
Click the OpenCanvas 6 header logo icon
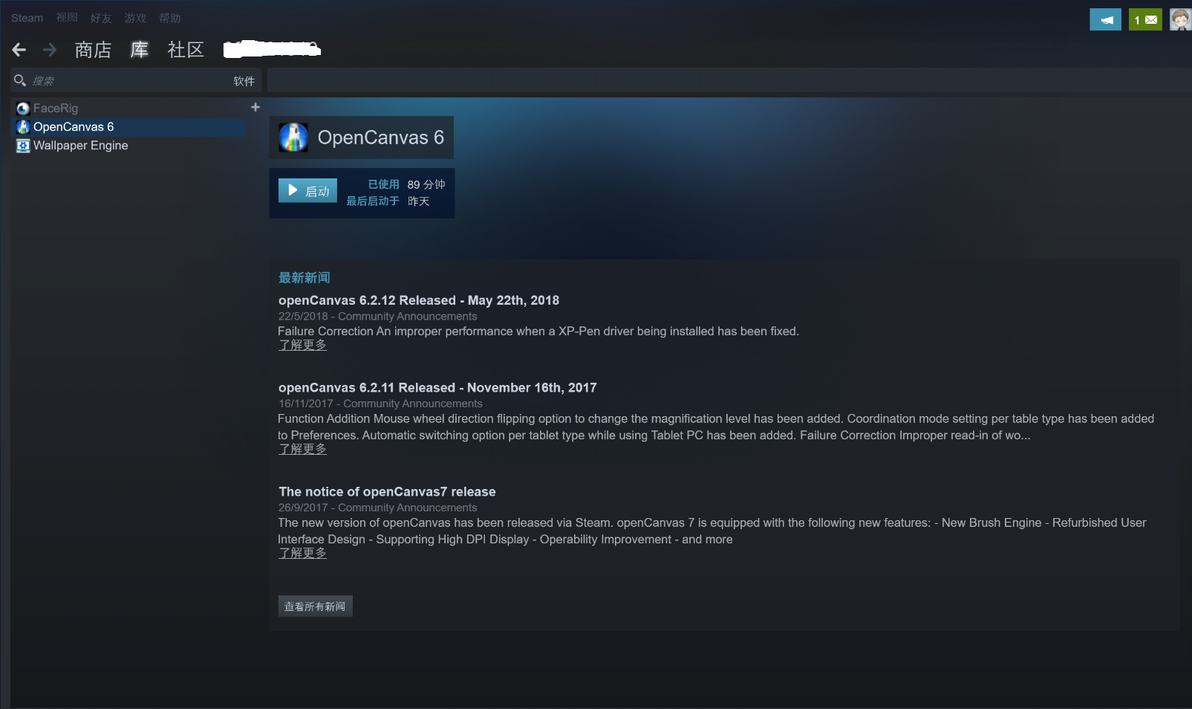[x=293, y=138]
